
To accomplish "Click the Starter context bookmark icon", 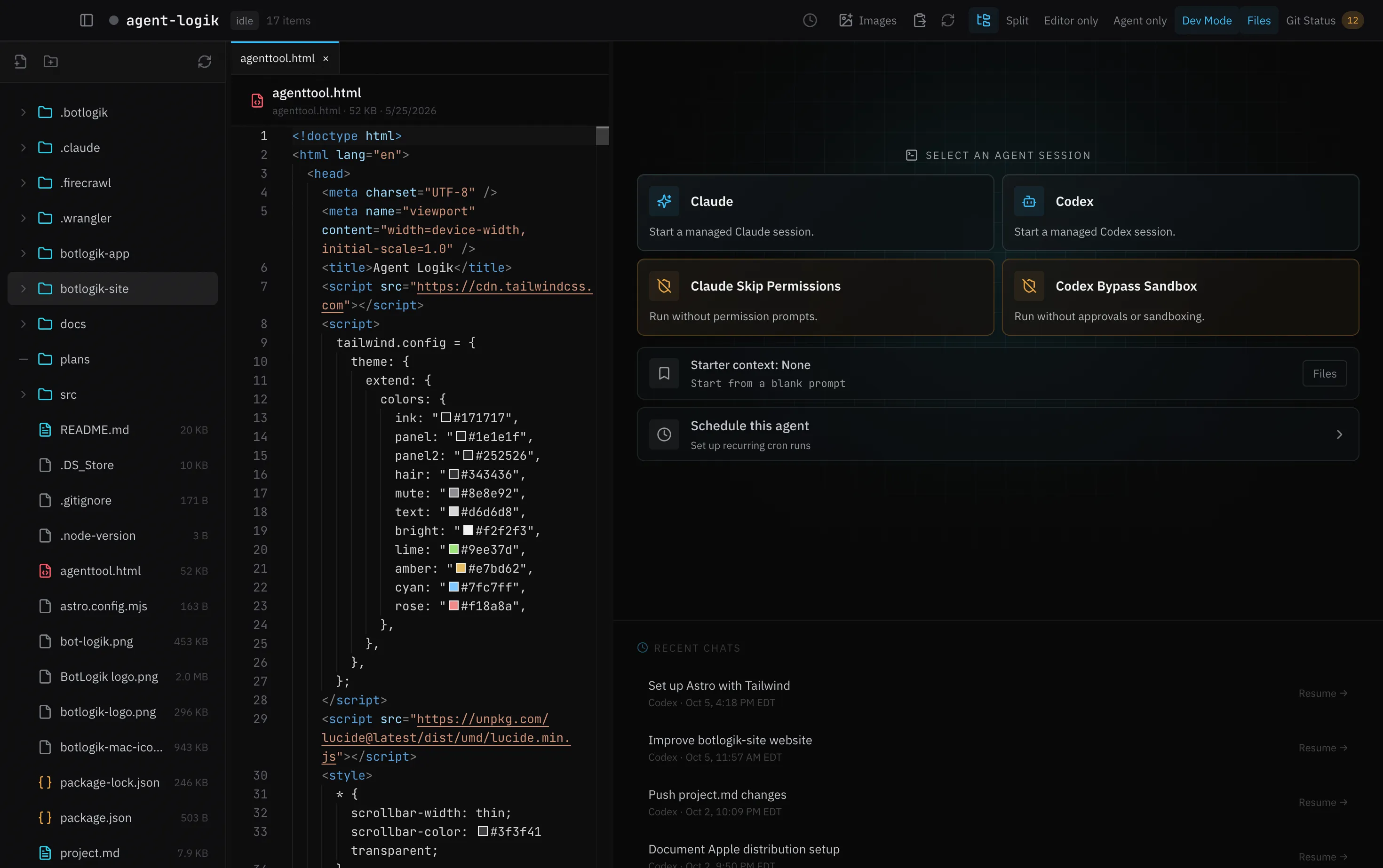I will (664, 374).
